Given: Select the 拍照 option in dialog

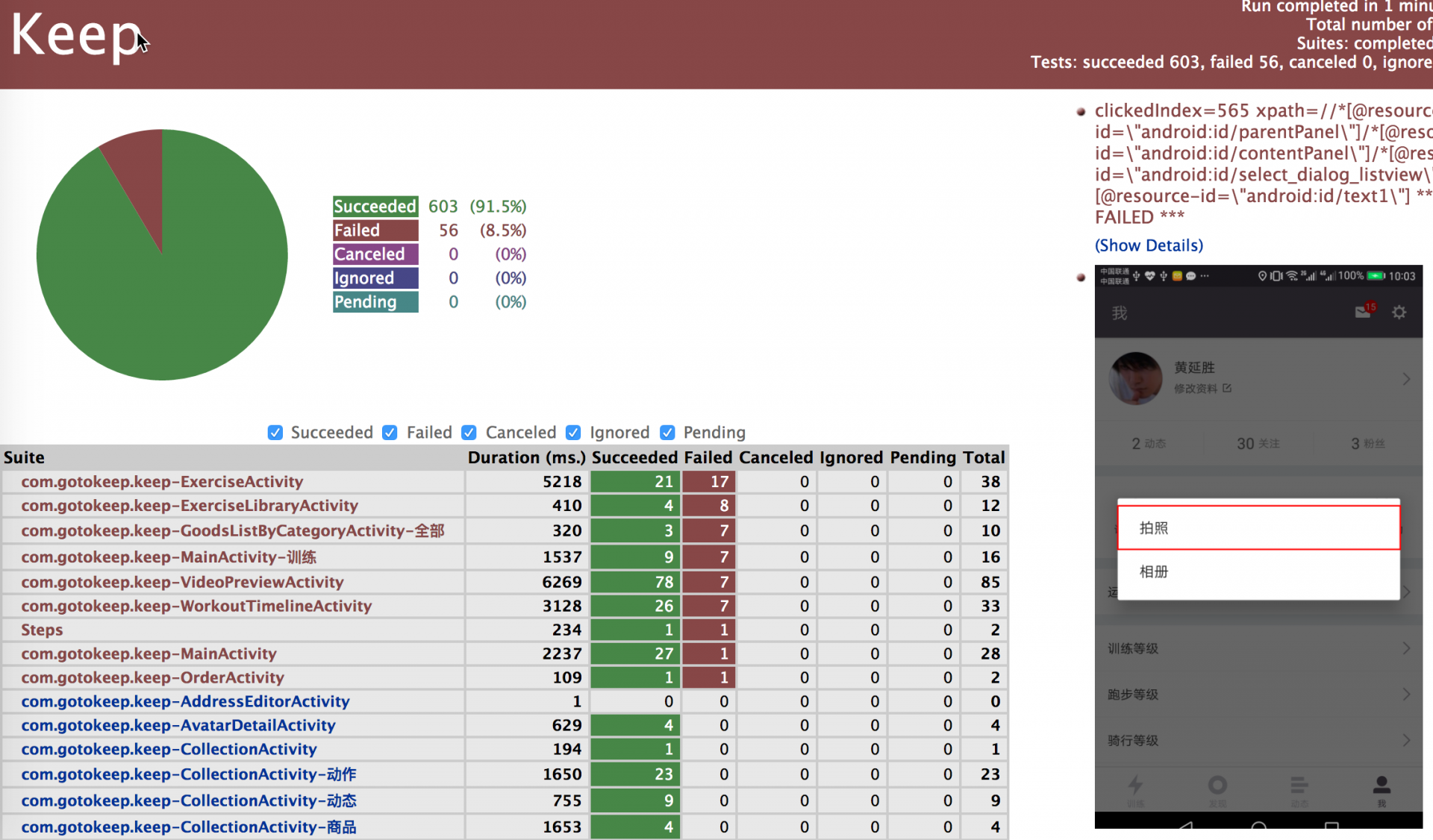Looking at the screenshot, I should tap(1258, 528).
